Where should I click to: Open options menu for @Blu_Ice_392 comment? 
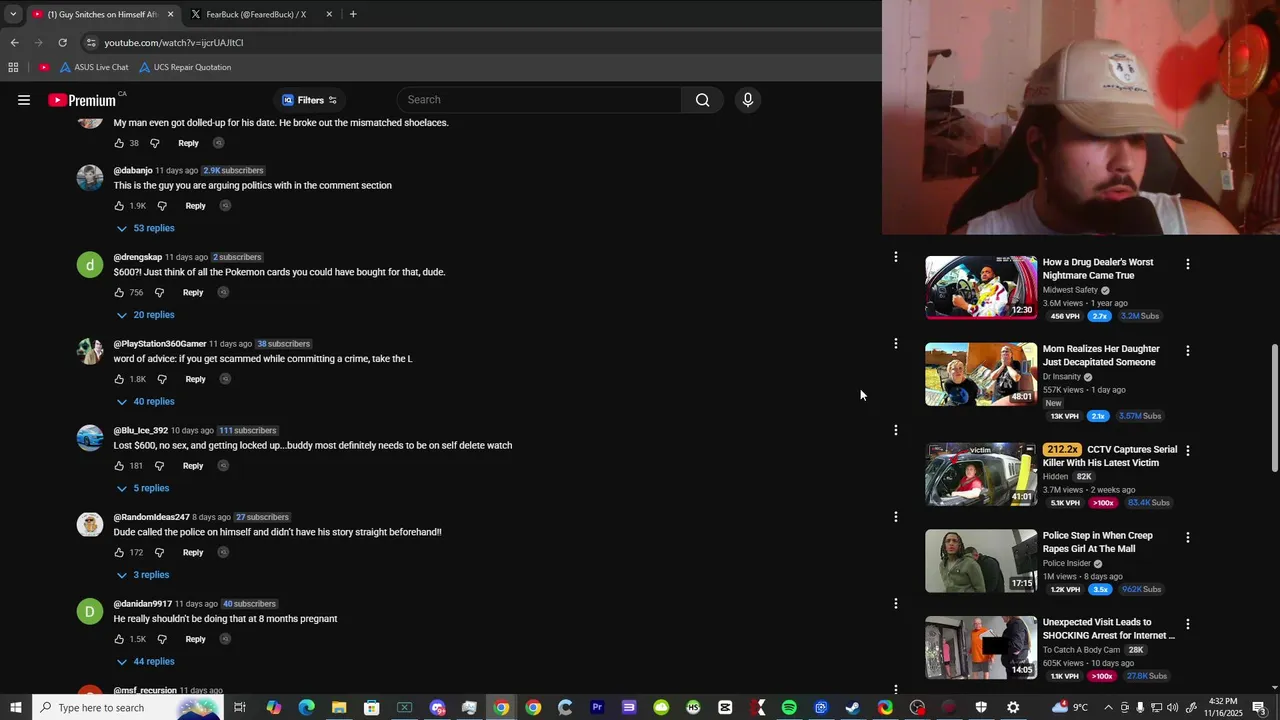pos(896,430)
